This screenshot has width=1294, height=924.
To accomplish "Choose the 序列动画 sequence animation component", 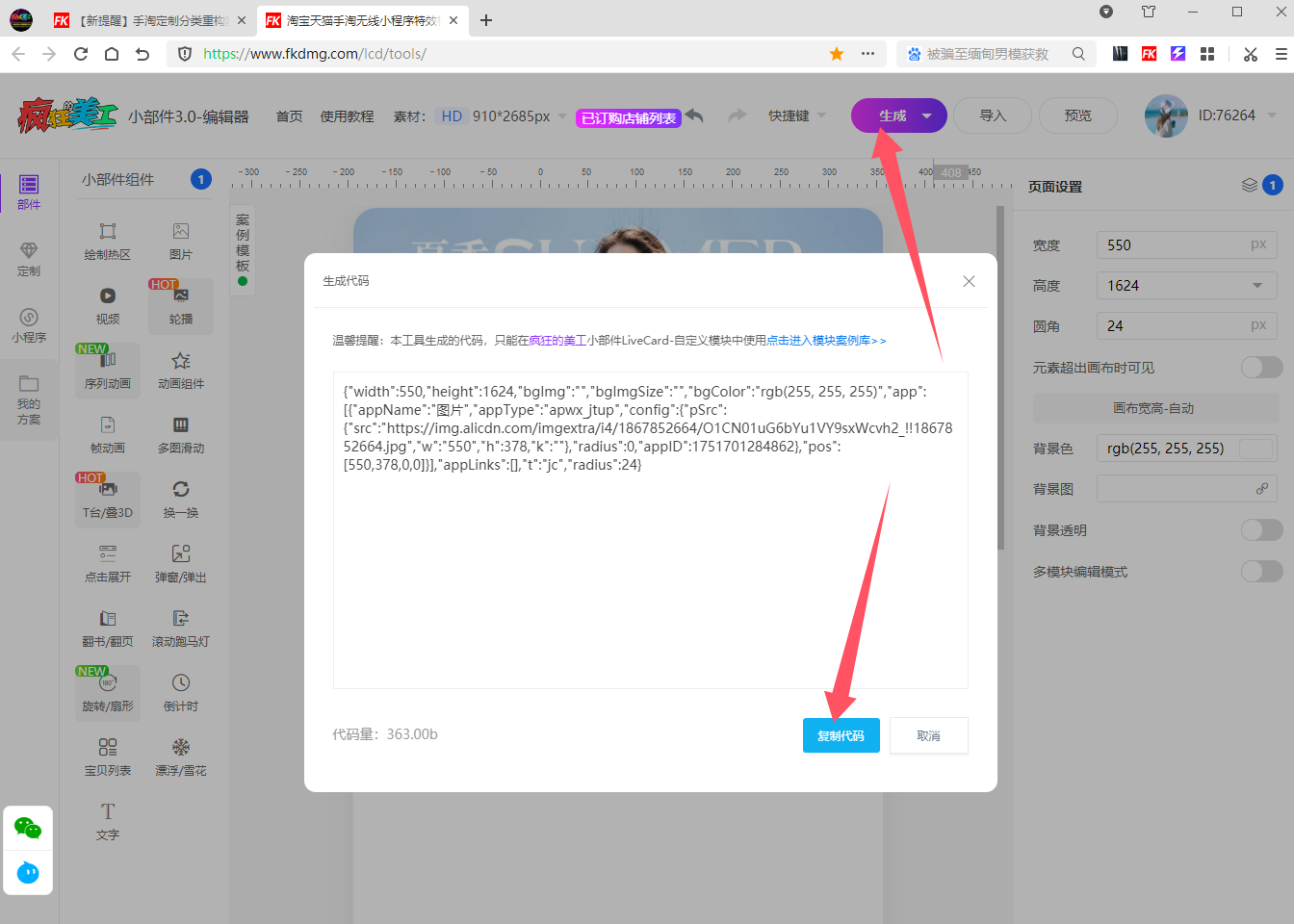I will pyautogui.click(x=108, y=371).
